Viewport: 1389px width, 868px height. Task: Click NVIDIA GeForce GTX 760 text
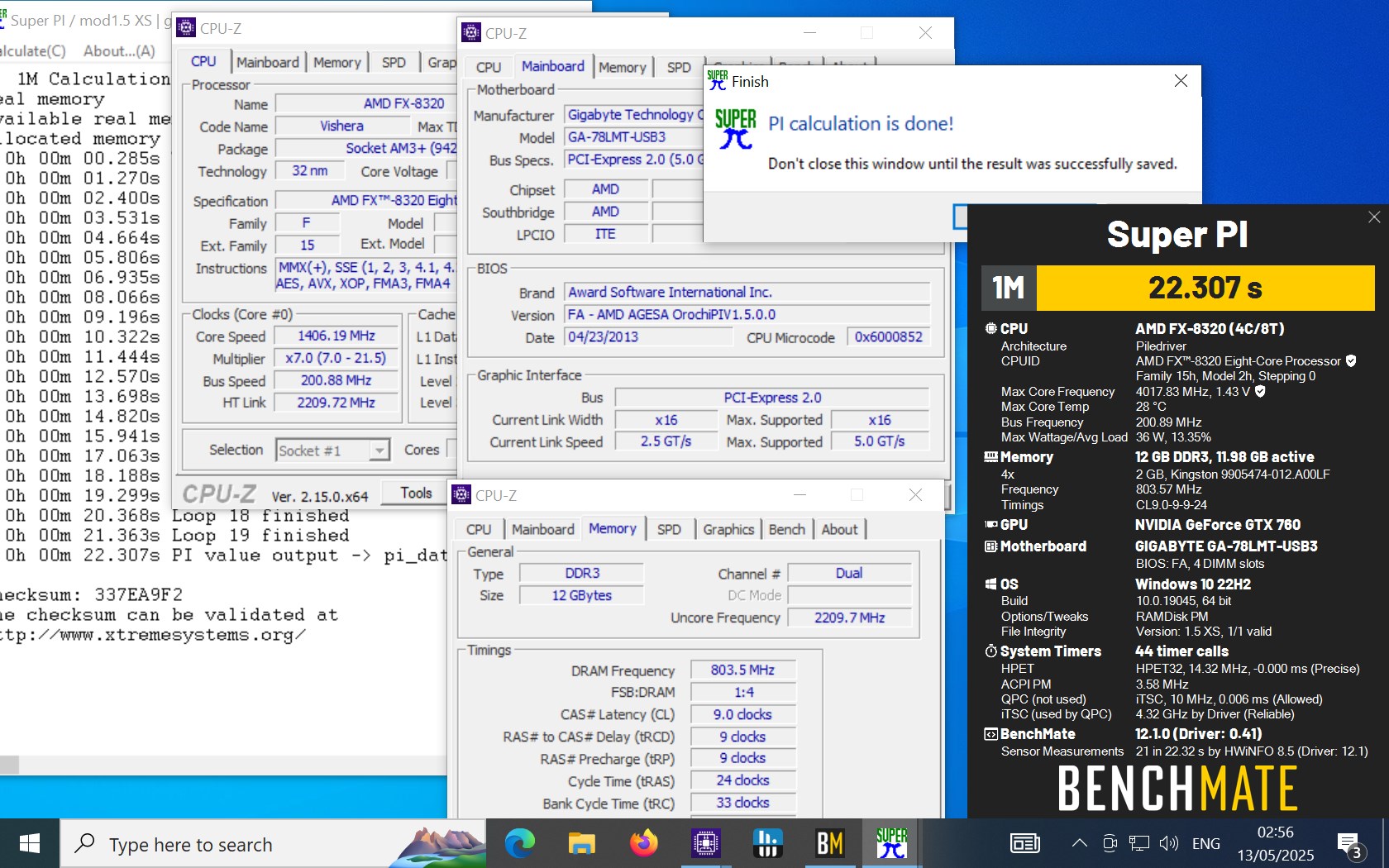[1217, 524]
